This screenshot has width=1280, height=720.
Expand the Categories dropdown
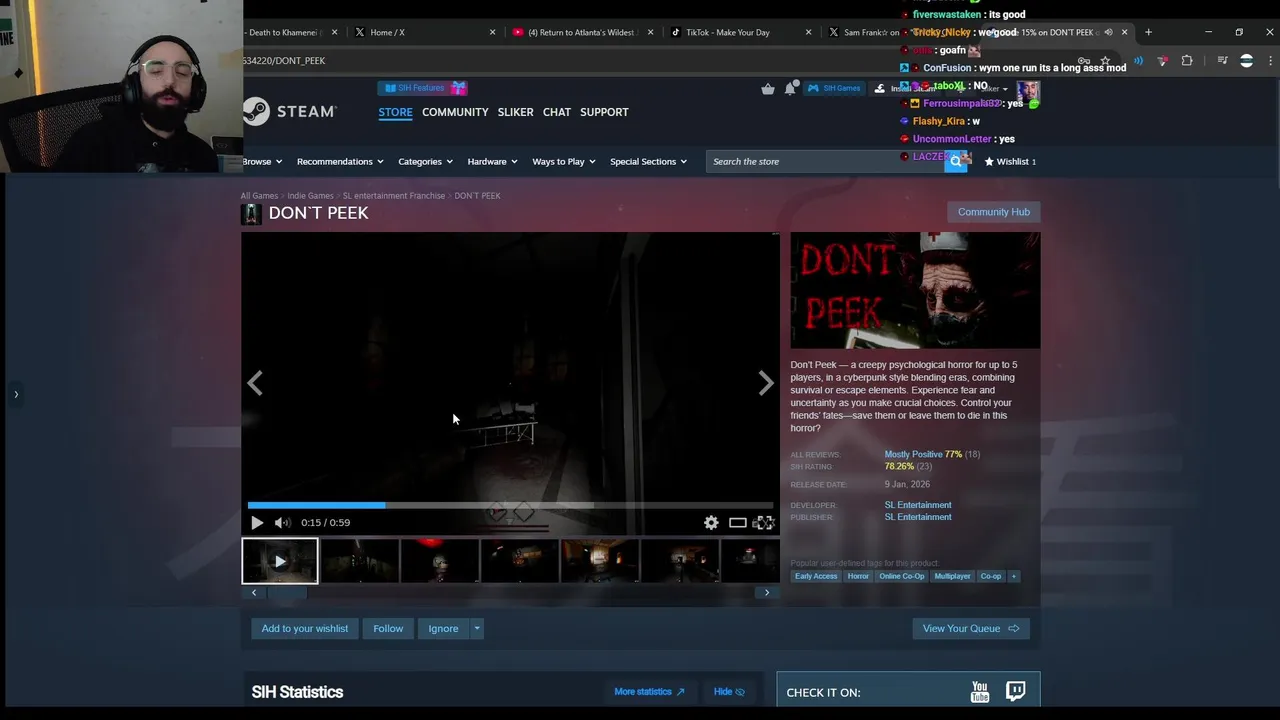point(426,161)
